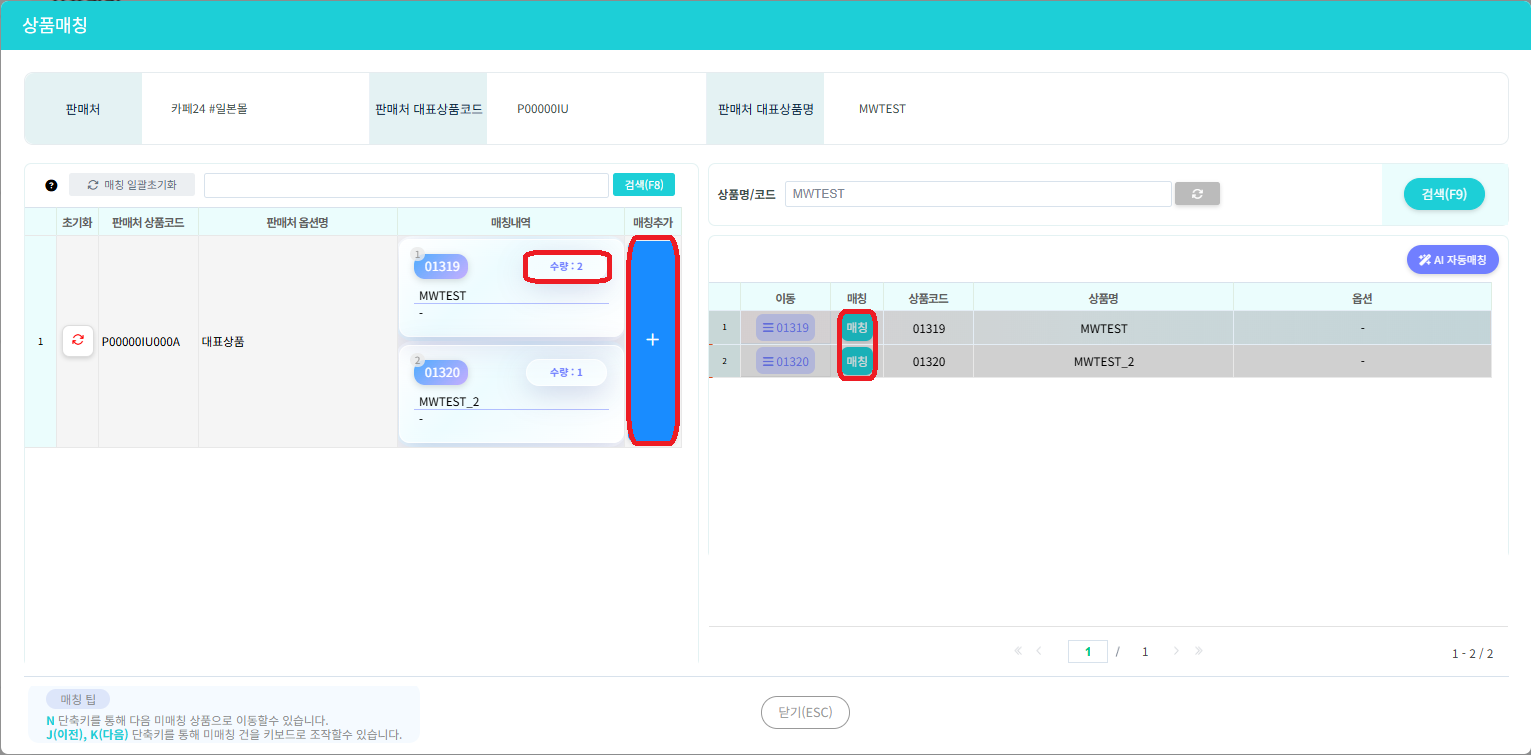Click the 상품명 column header
Viewport: 1531px width, 755px height.
(x=1103, y=298)
